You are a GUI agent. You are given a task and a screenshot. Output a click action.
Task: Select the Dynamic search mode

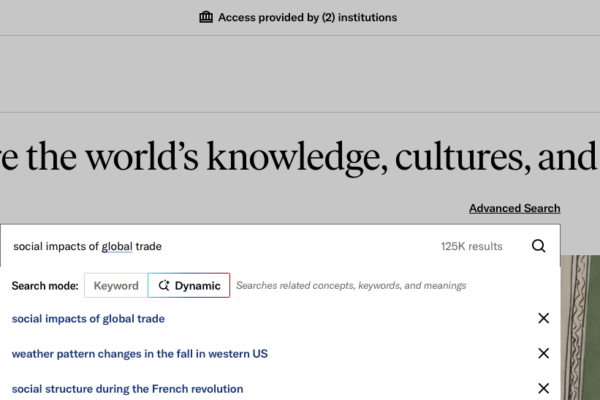point(189,286)
